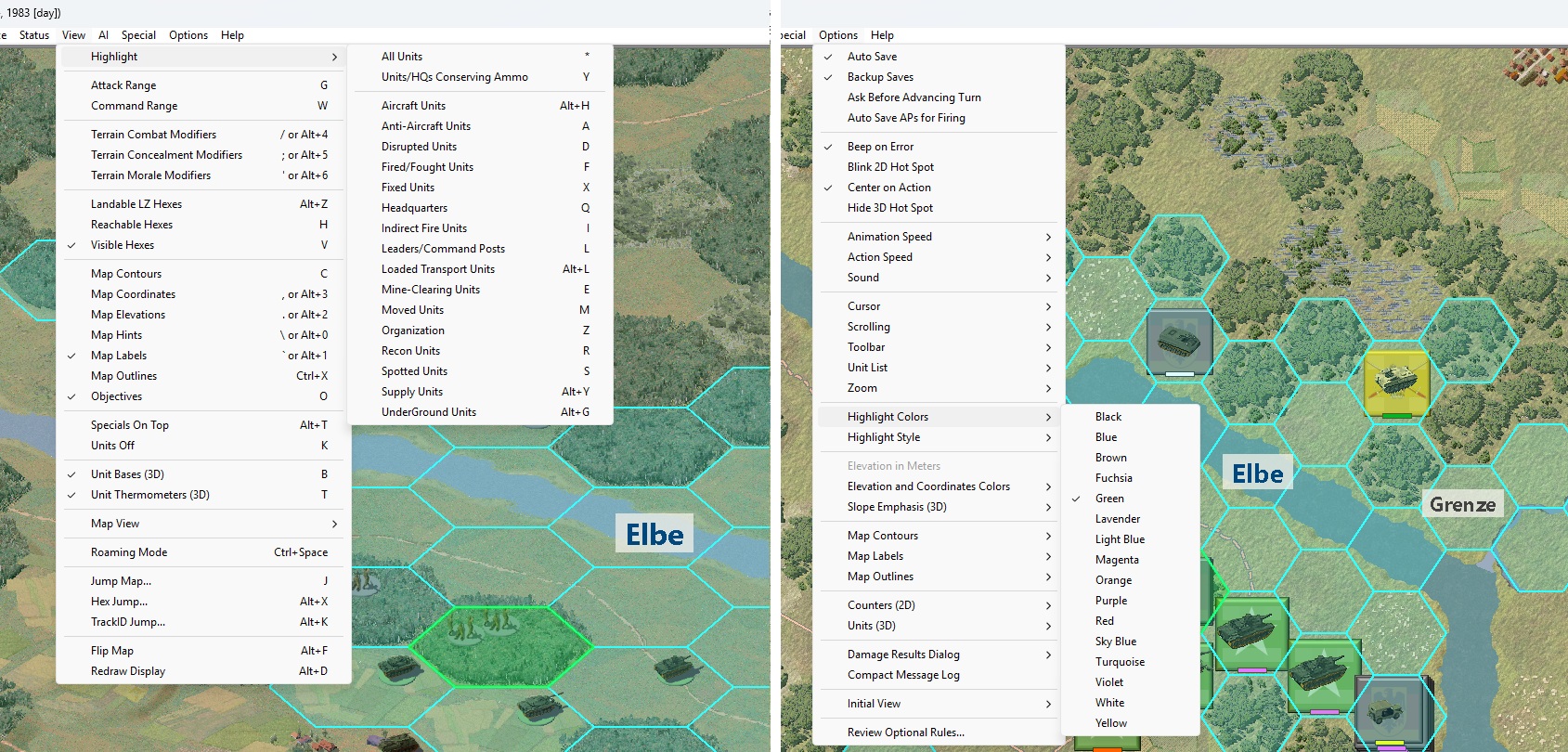The height and width of the screenshot is (752, 1568).
Task: Highlight Spotted Units
Action: (481, 371)
